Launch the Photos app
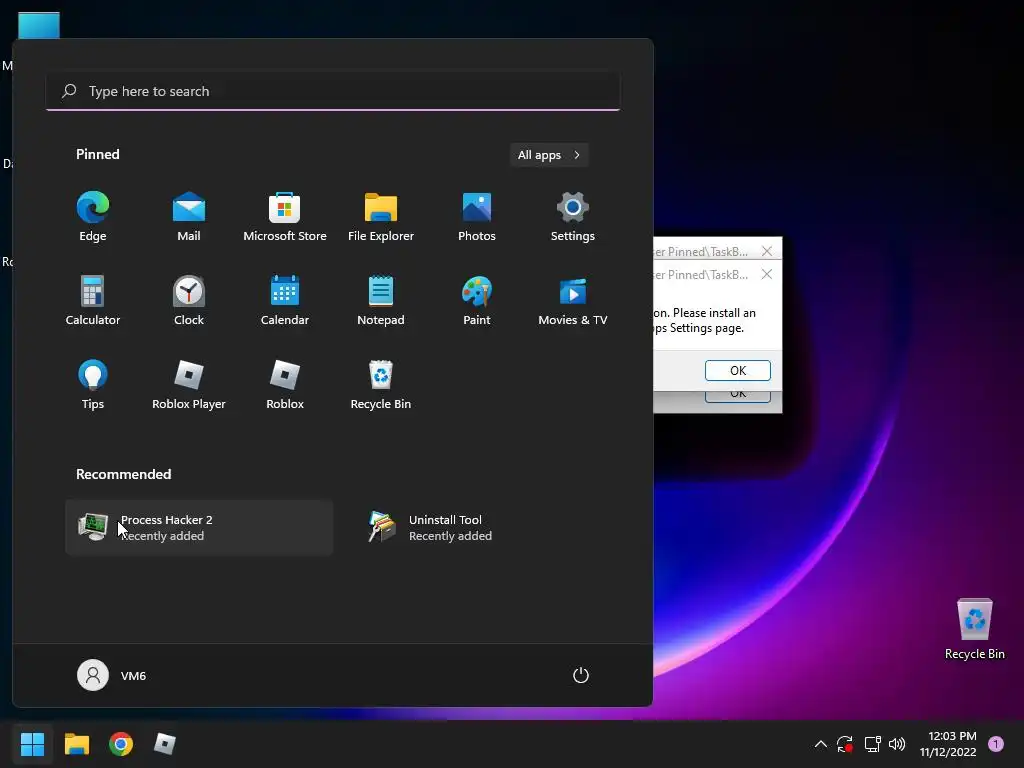Screen dimensions: 1024x768 [477, 217]
